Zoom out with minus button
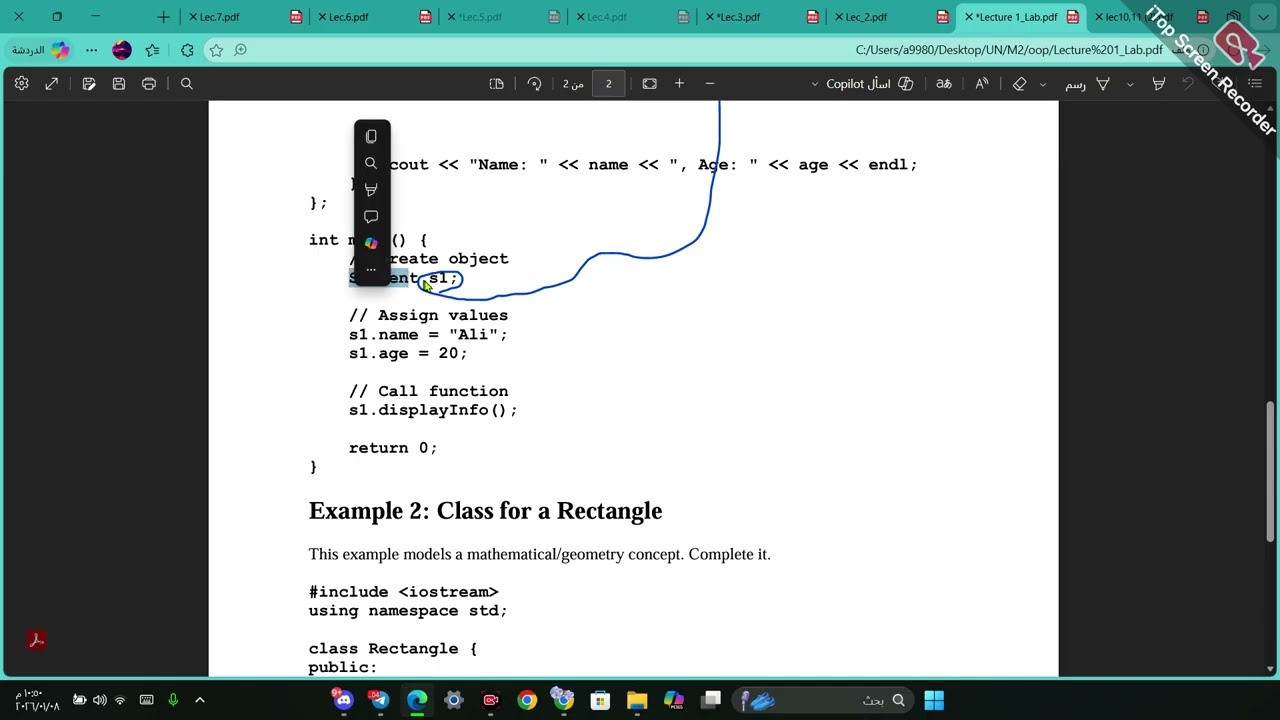Viewport: 1280px width, 720px height. 710,84
